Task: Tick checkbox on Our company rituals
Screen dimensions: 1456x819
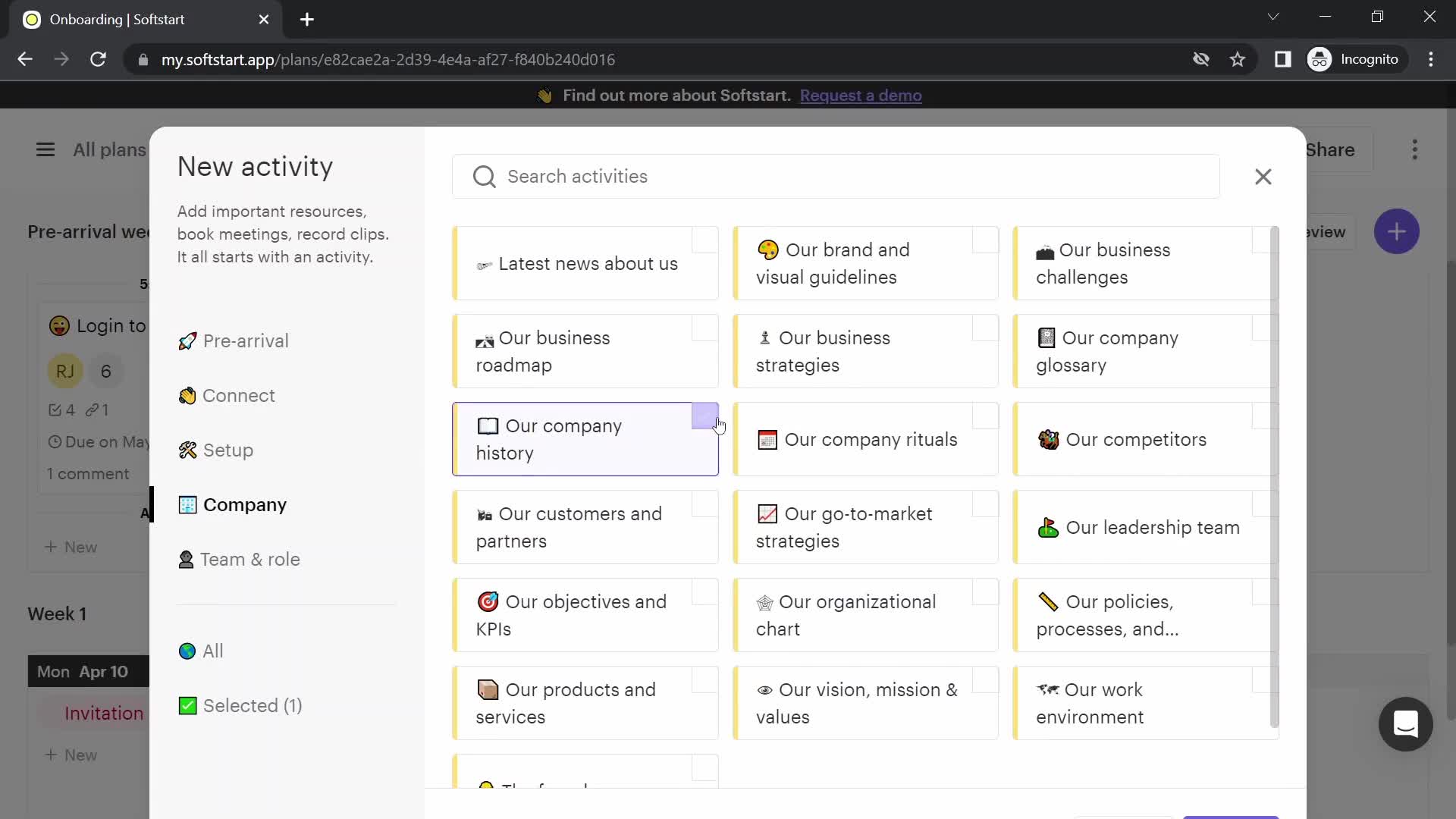Action: coord(985,416)
